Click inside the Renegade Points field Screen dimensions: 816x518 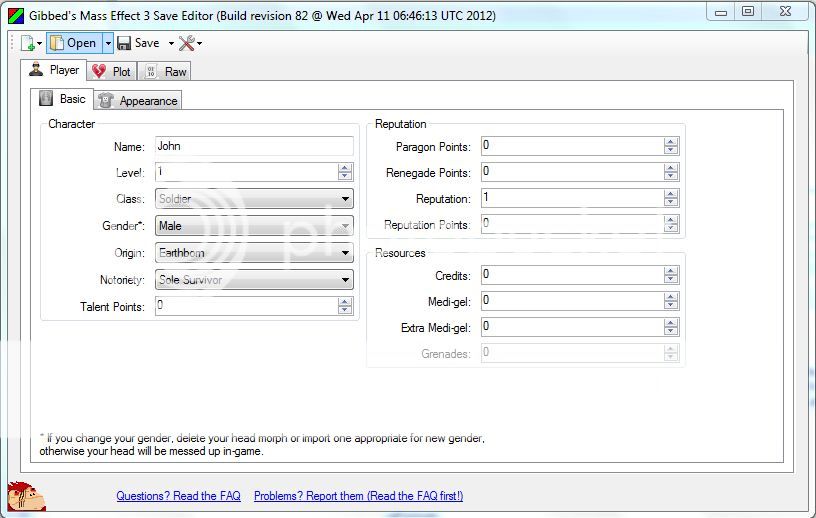pyautogui.click(x=572, y=172)
